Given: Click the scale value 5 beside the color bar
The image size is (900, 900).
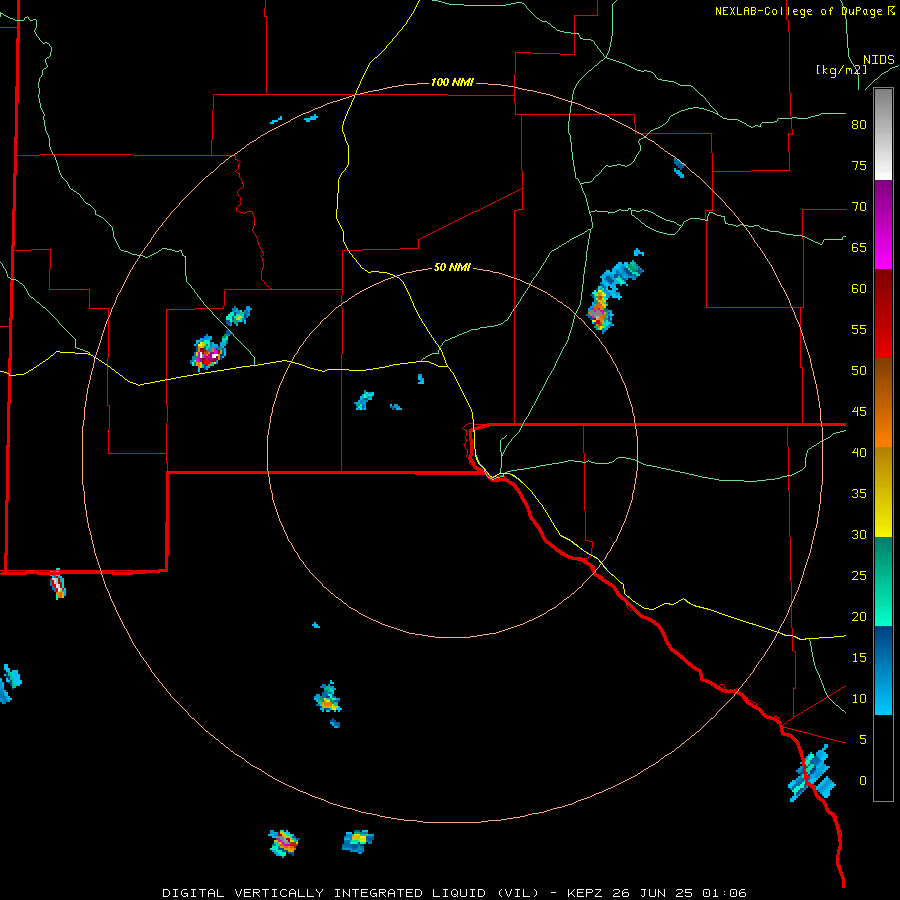Looking at the screenshot, I should [x=863, y=739].
